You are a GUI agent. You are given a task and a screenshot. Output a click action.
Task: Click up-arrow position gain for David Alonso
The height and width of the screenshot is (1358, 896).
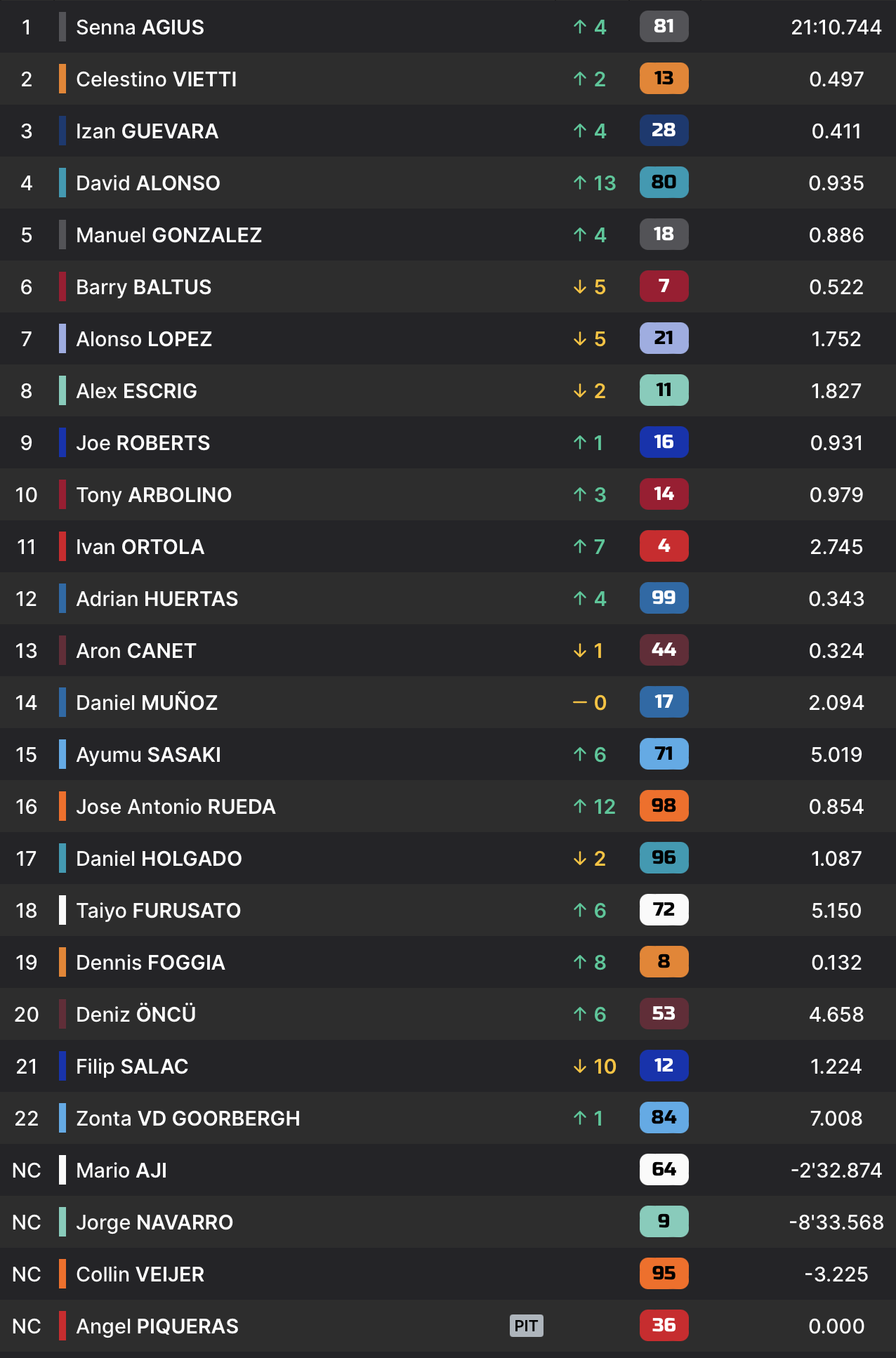[x=594, y=183]
